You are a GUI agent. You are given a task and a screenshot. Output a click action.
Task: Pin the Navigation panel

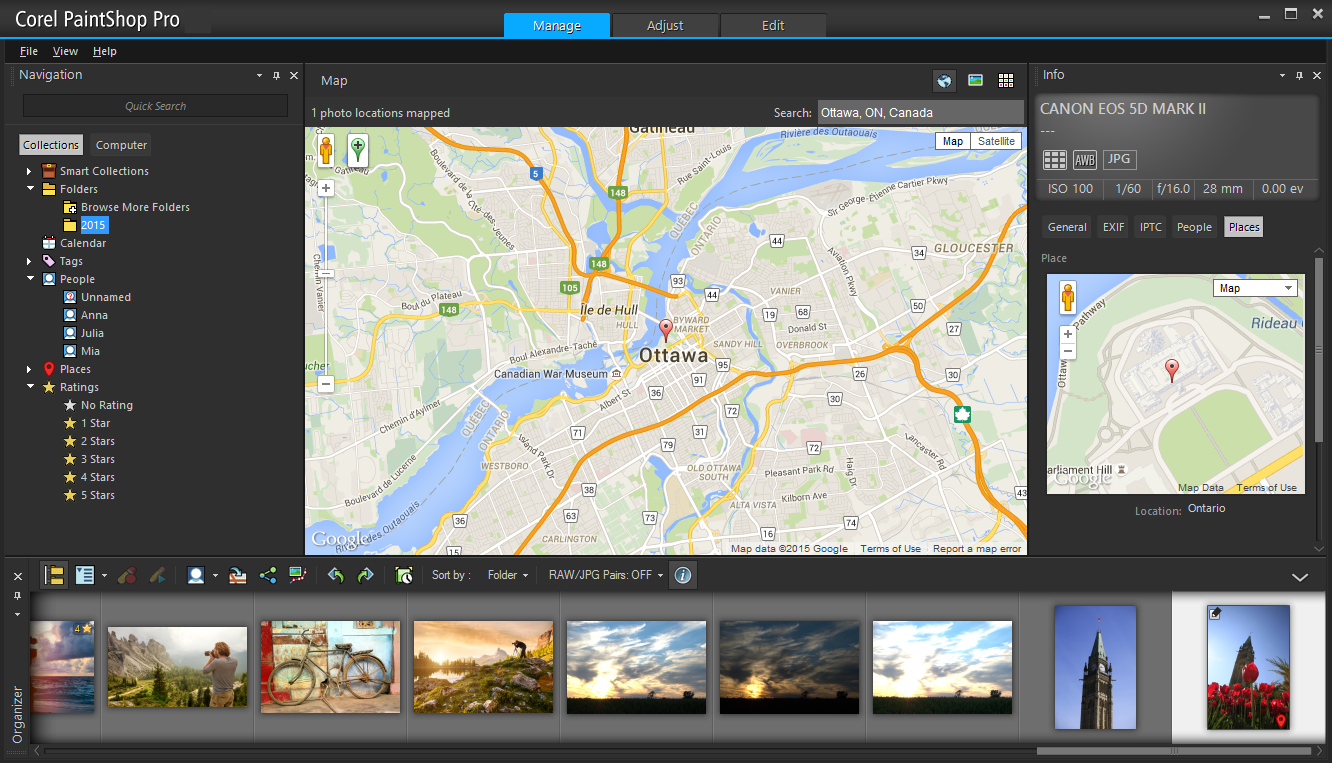pos(276,76)
